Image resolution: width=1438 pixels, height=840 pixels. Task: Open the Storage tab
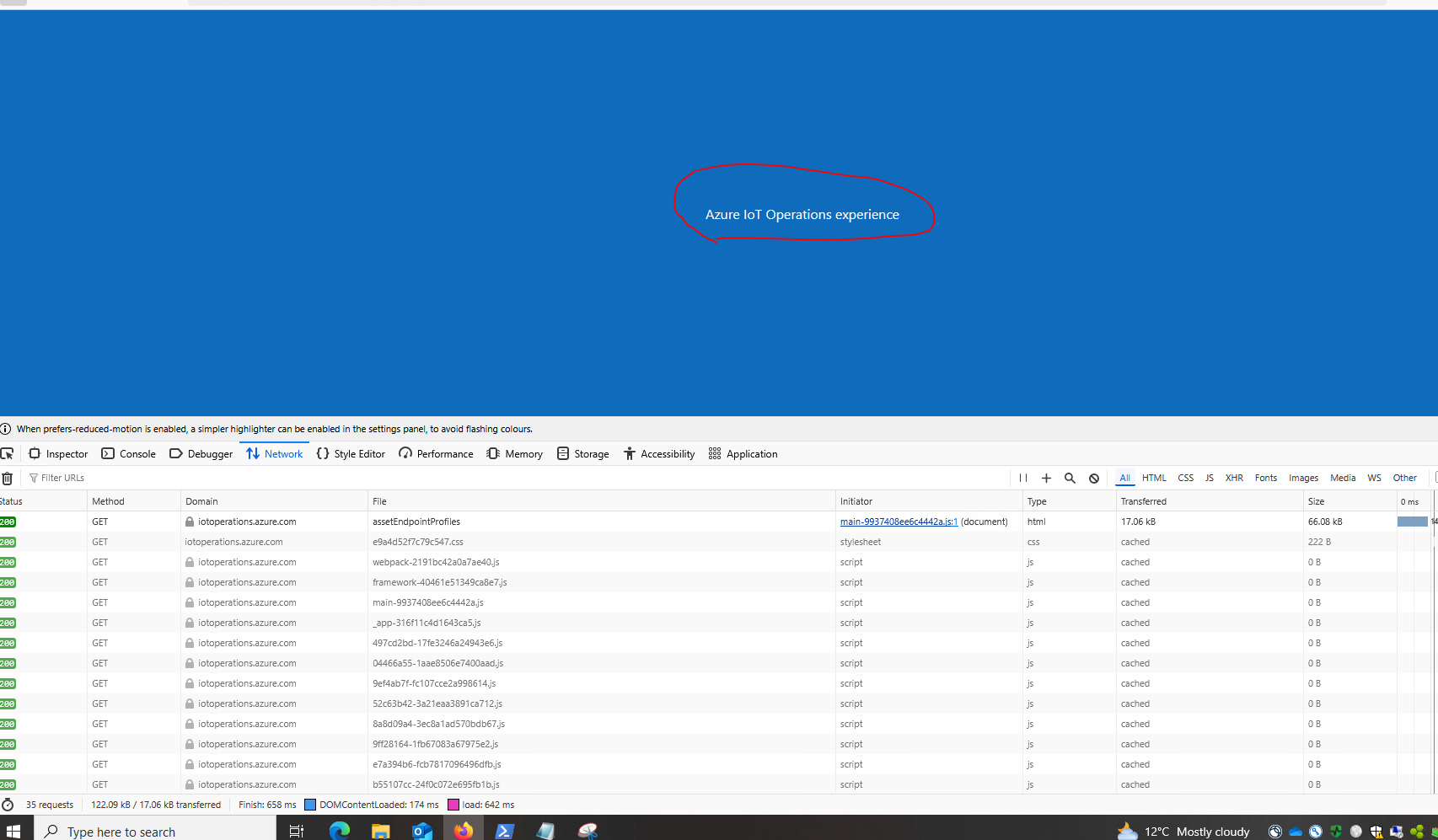click(x=582, y=453)
